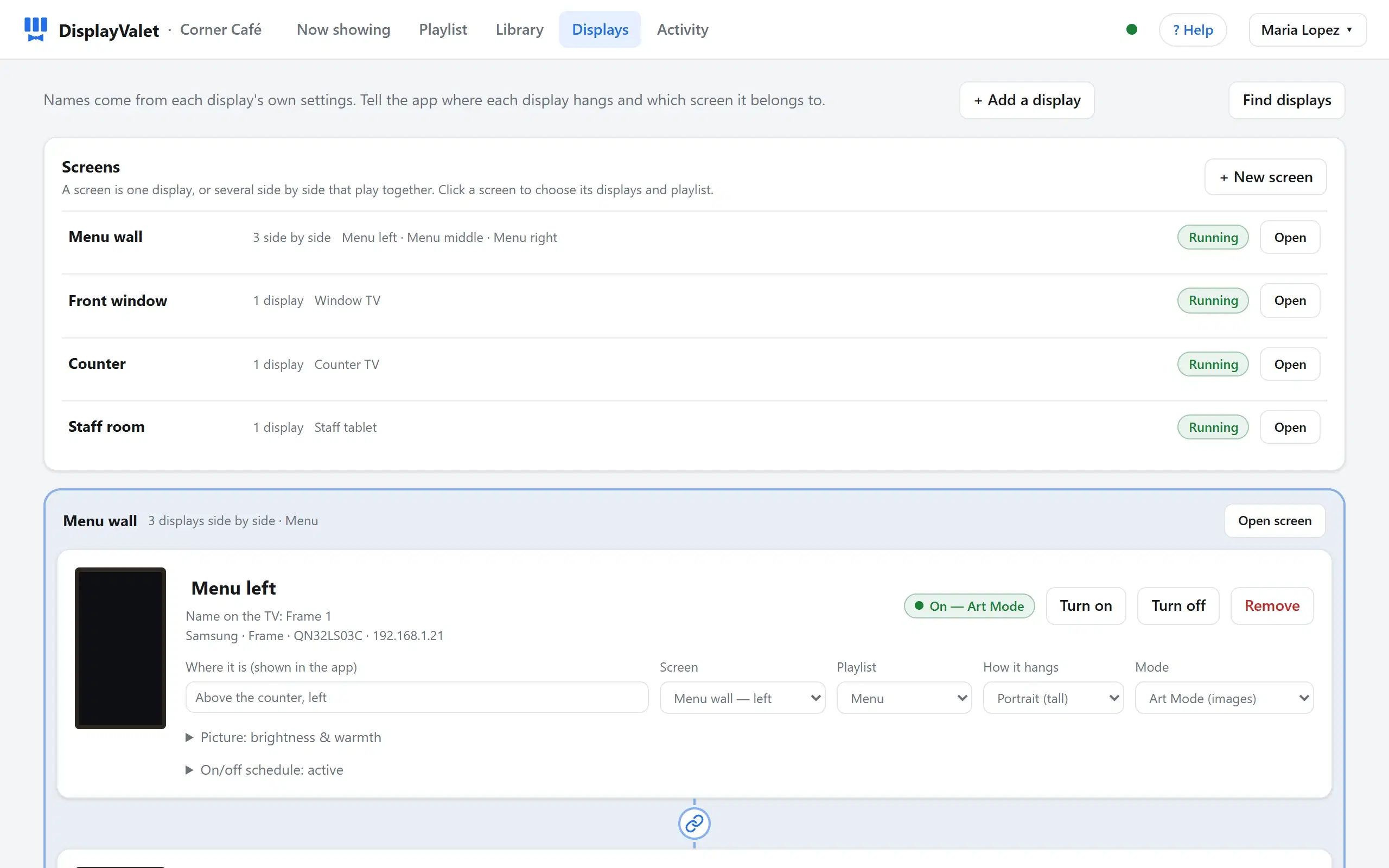This screenshot has width=1389, height=868.
Task: Expand Picture: brightness & warmth section
Action: [283, 737]
